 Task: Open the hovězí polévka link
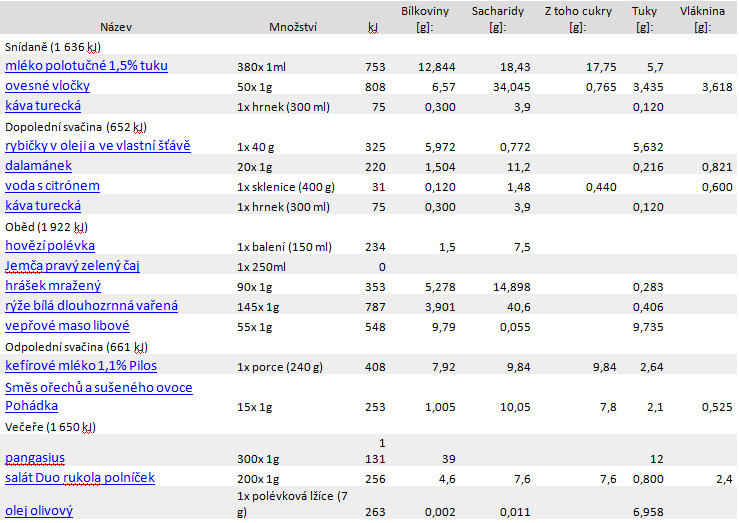[x=50, y=246]
